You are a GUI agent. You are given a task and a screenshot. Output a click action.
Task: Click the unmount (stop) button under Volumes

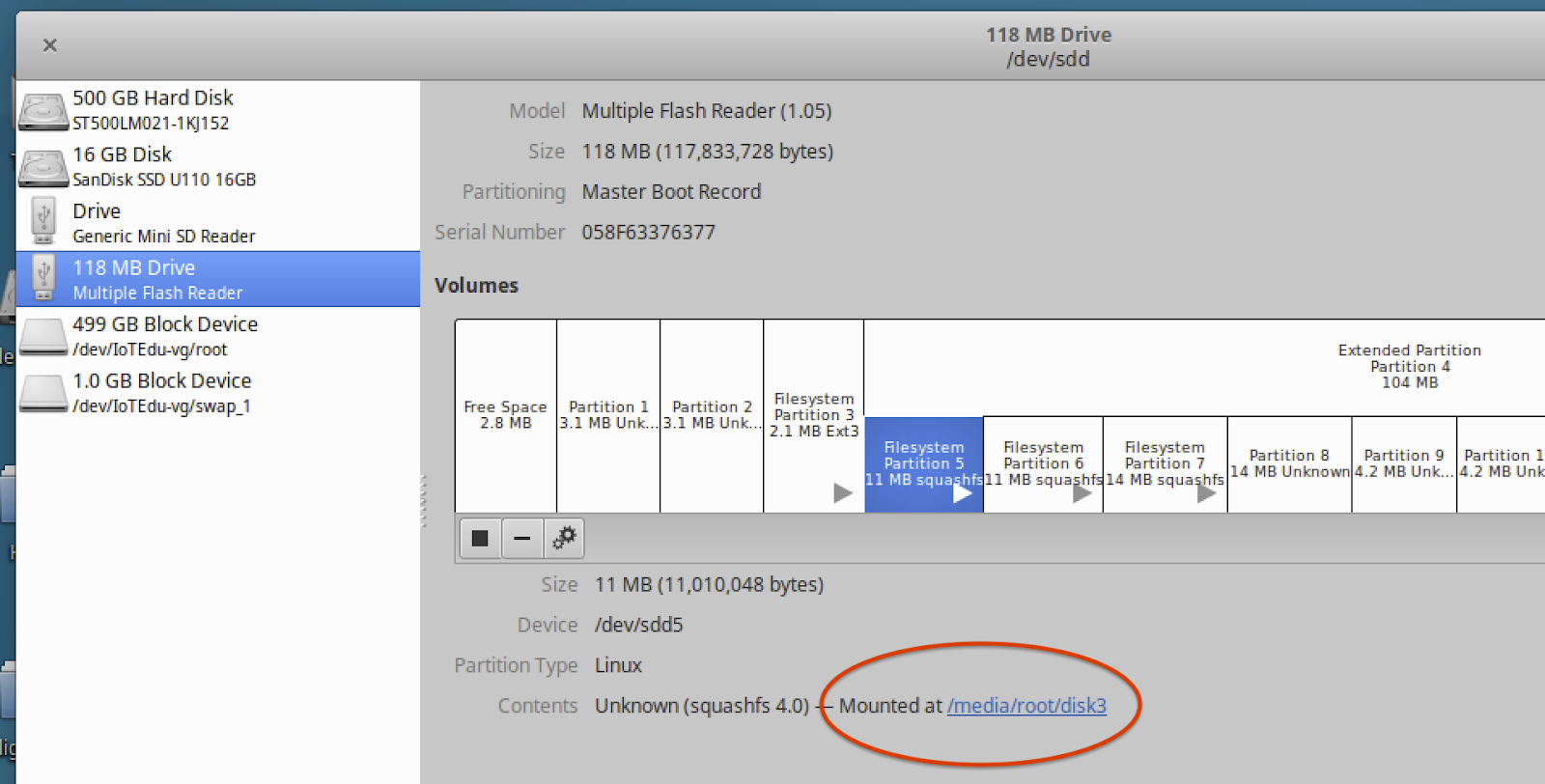tap(480, 538)
